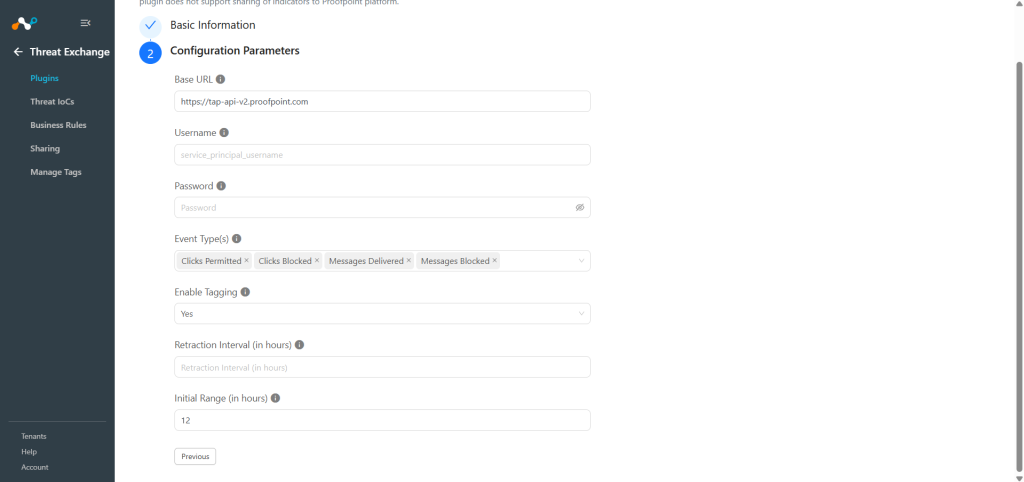Click the Clicks Permitted tag label
Viewport: 1024px width, 482px height.
(211, 261)
